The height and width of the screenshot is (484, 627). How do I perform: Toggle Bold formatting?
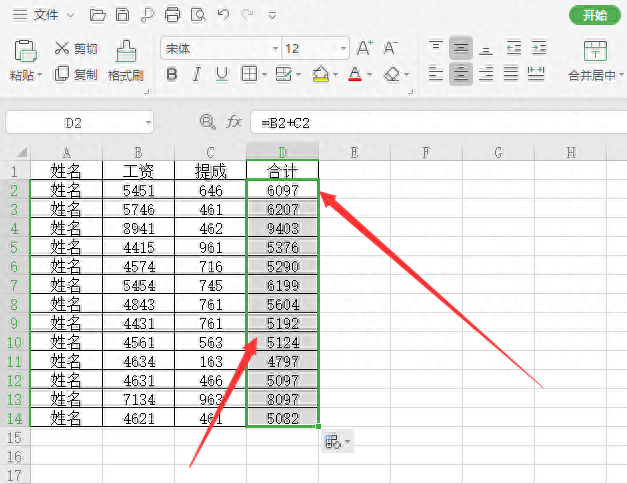[172, 74]
